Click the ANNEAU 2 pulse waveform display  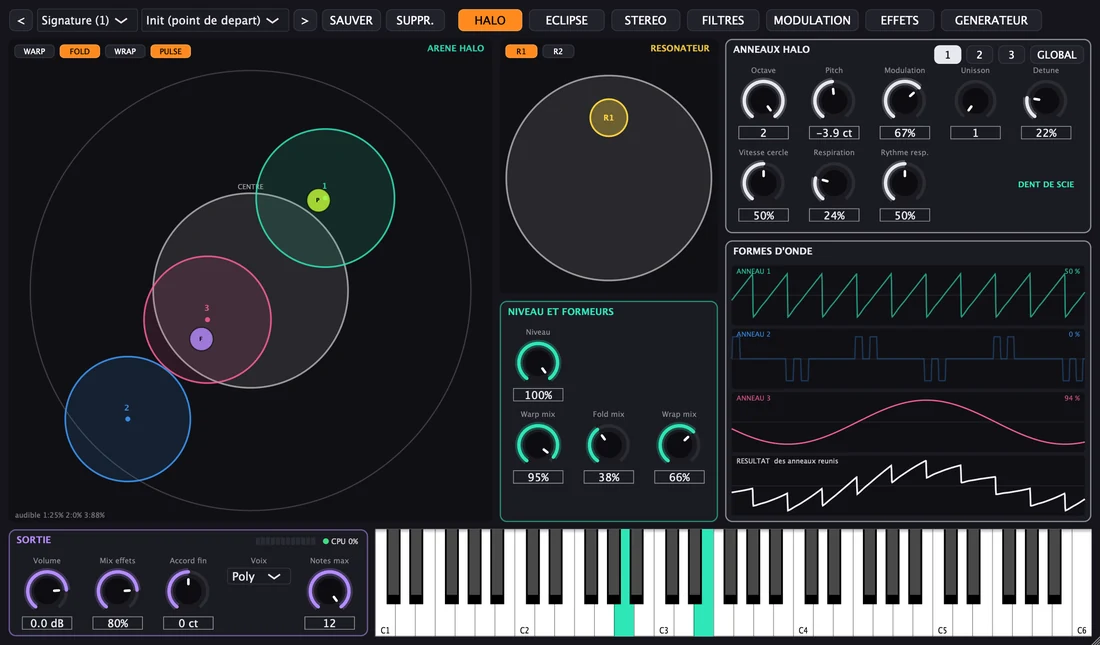(x=908, y=359)
